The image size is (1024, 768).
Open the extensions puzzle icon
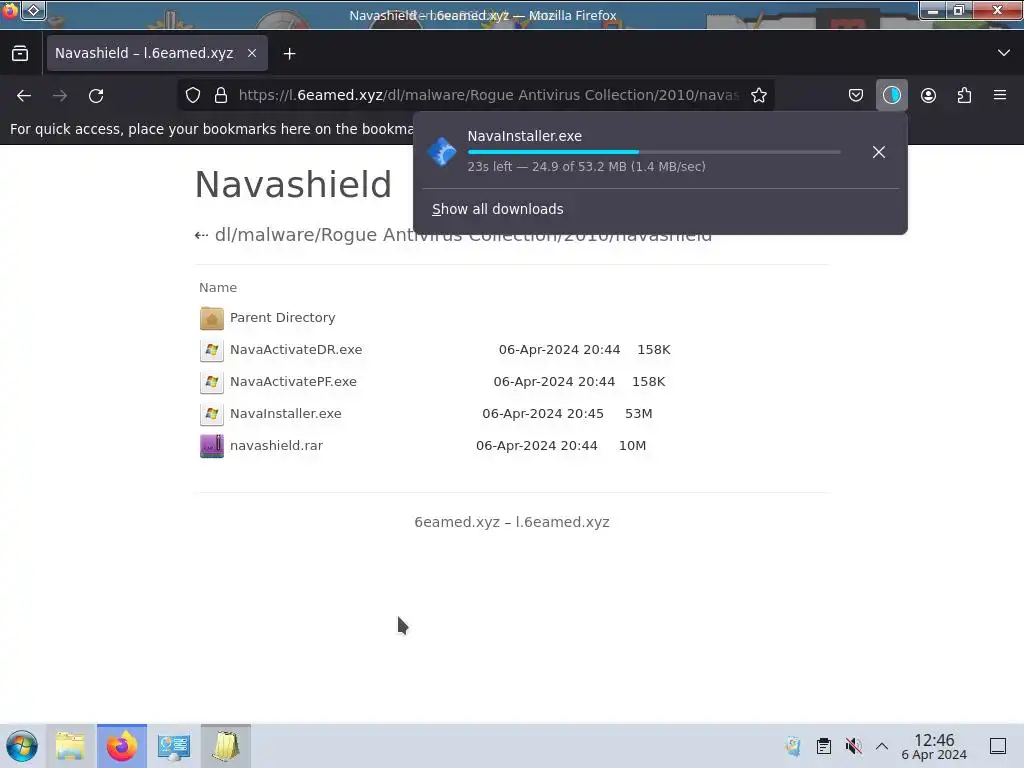point(964,95)
